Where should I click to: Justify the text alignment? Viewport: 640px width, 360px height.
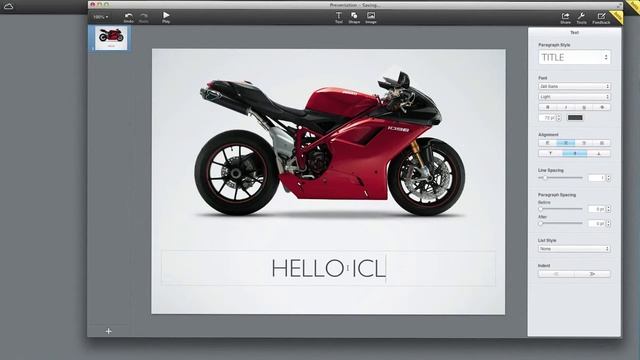click(x=602, y=143)
